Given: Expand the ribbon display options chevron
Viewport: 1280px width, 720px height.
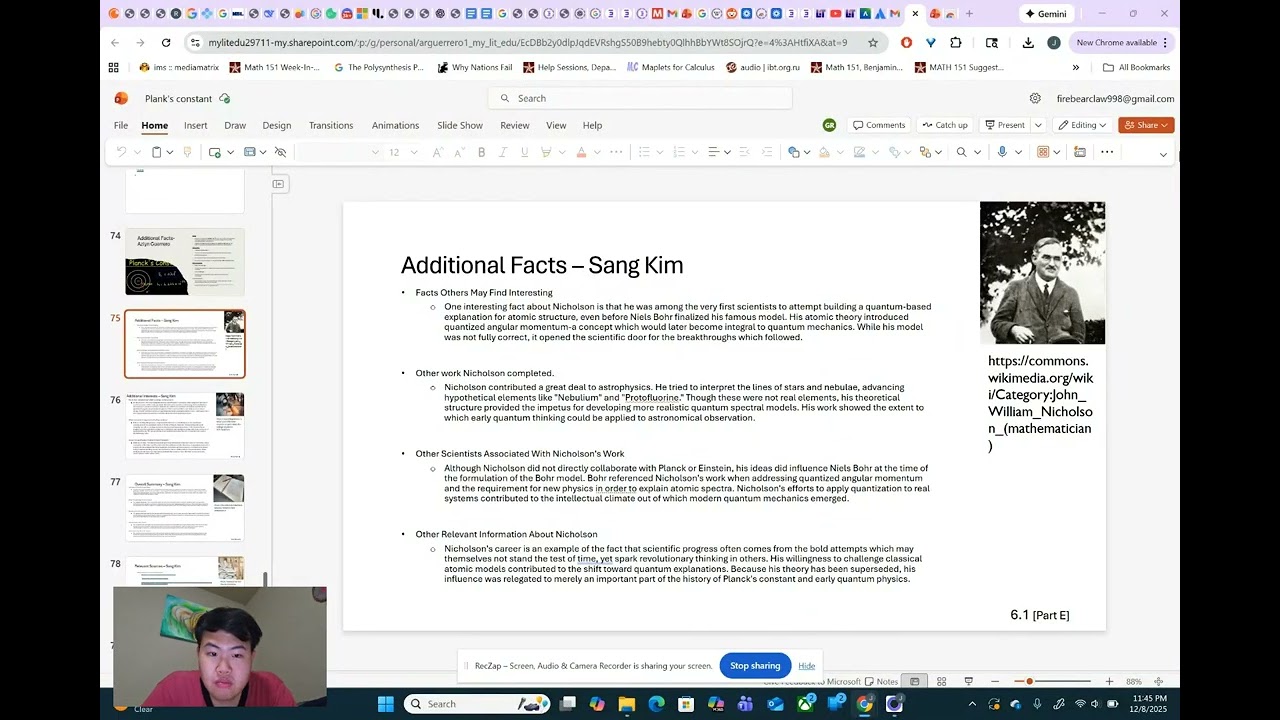Looking at the screenshot, I should (x=1163, y=154).
